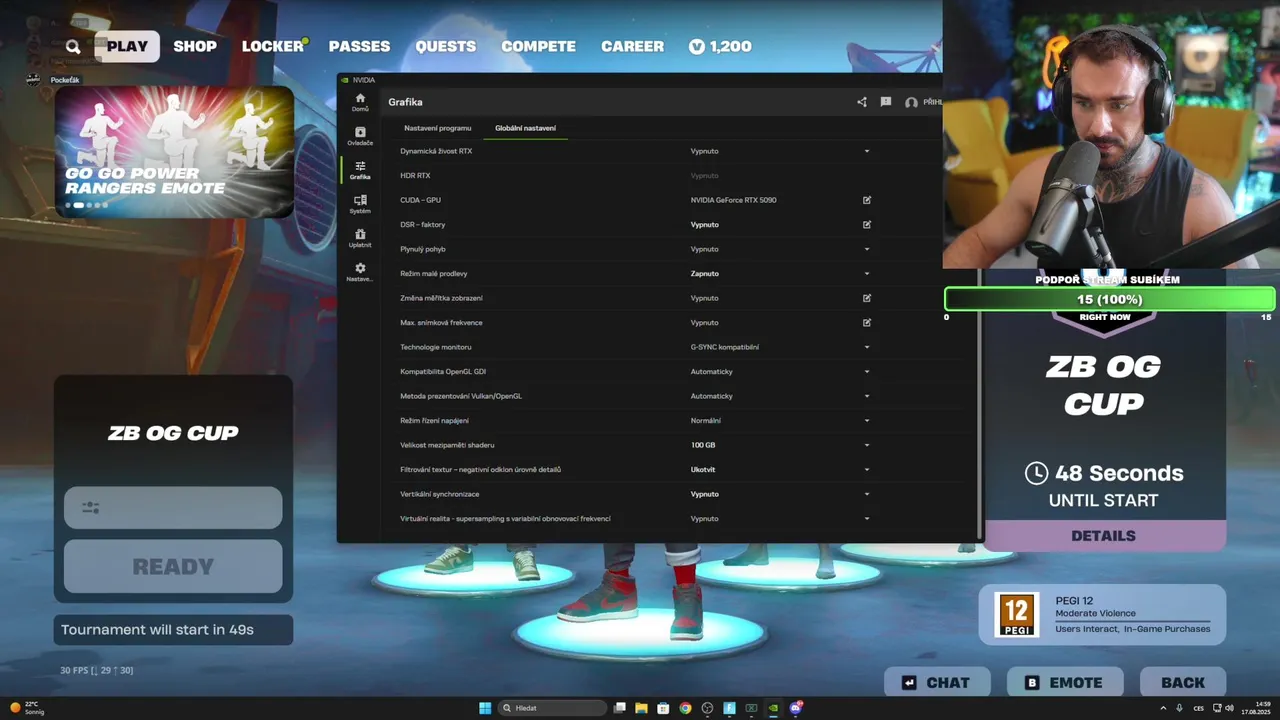The image size is (1280, 720).
Task: Edit Změna měřítka zobrazení setting
Action: (x=867, y=298)
